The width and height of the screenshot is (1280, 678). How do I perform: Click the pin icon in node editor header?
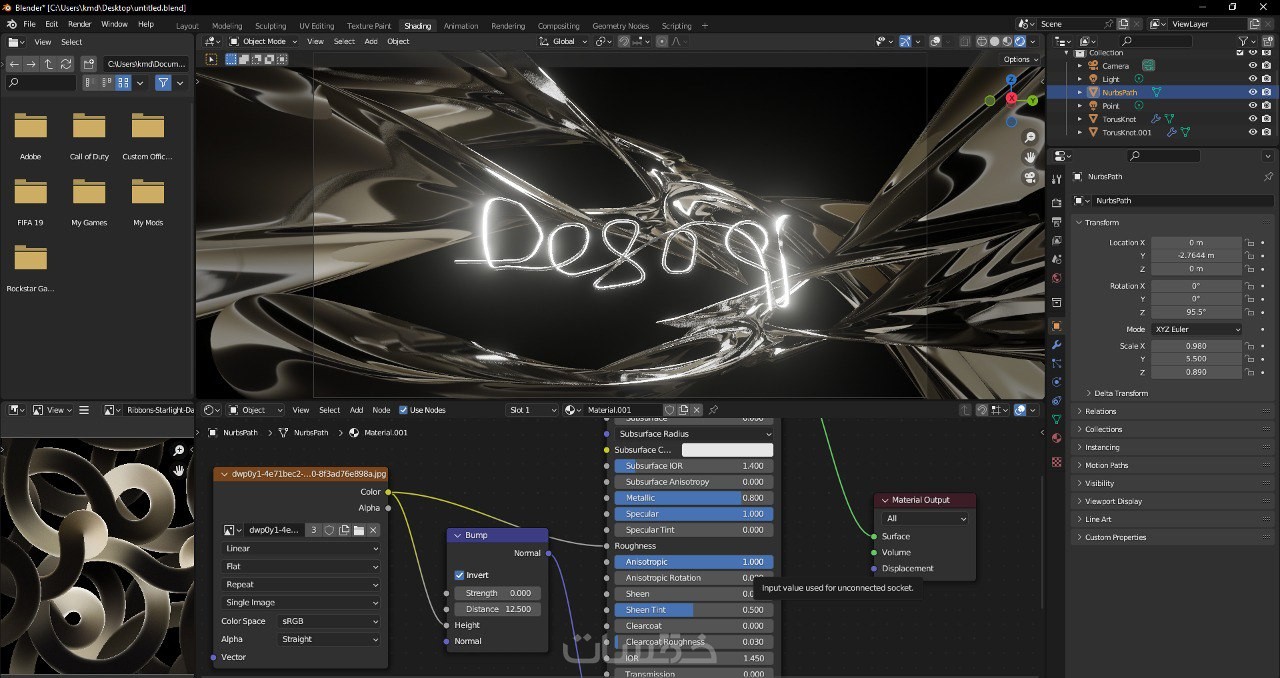point(713,410)
